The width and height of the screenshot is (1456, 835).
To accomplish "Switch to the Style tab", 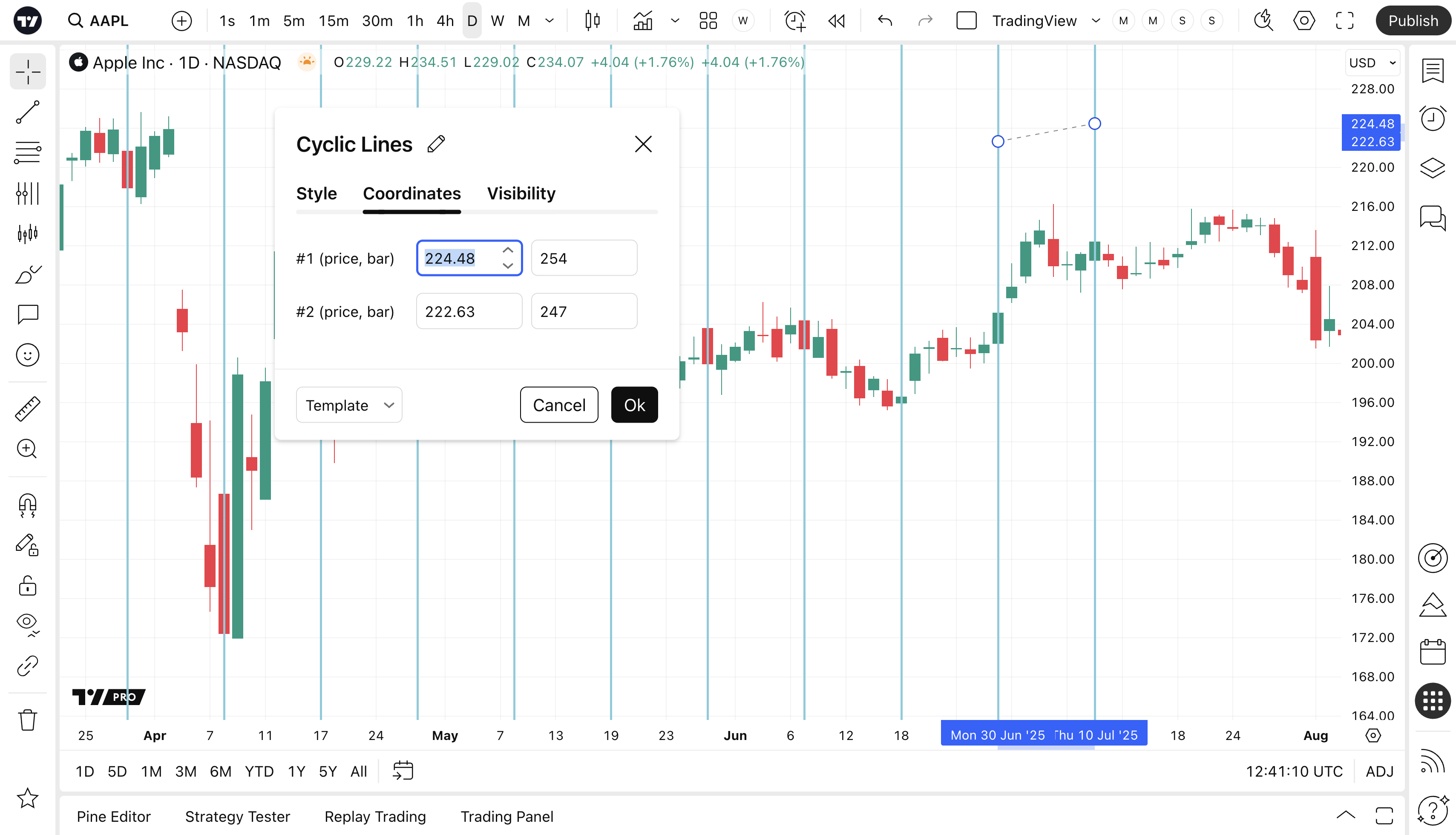I will coord(316,194).
